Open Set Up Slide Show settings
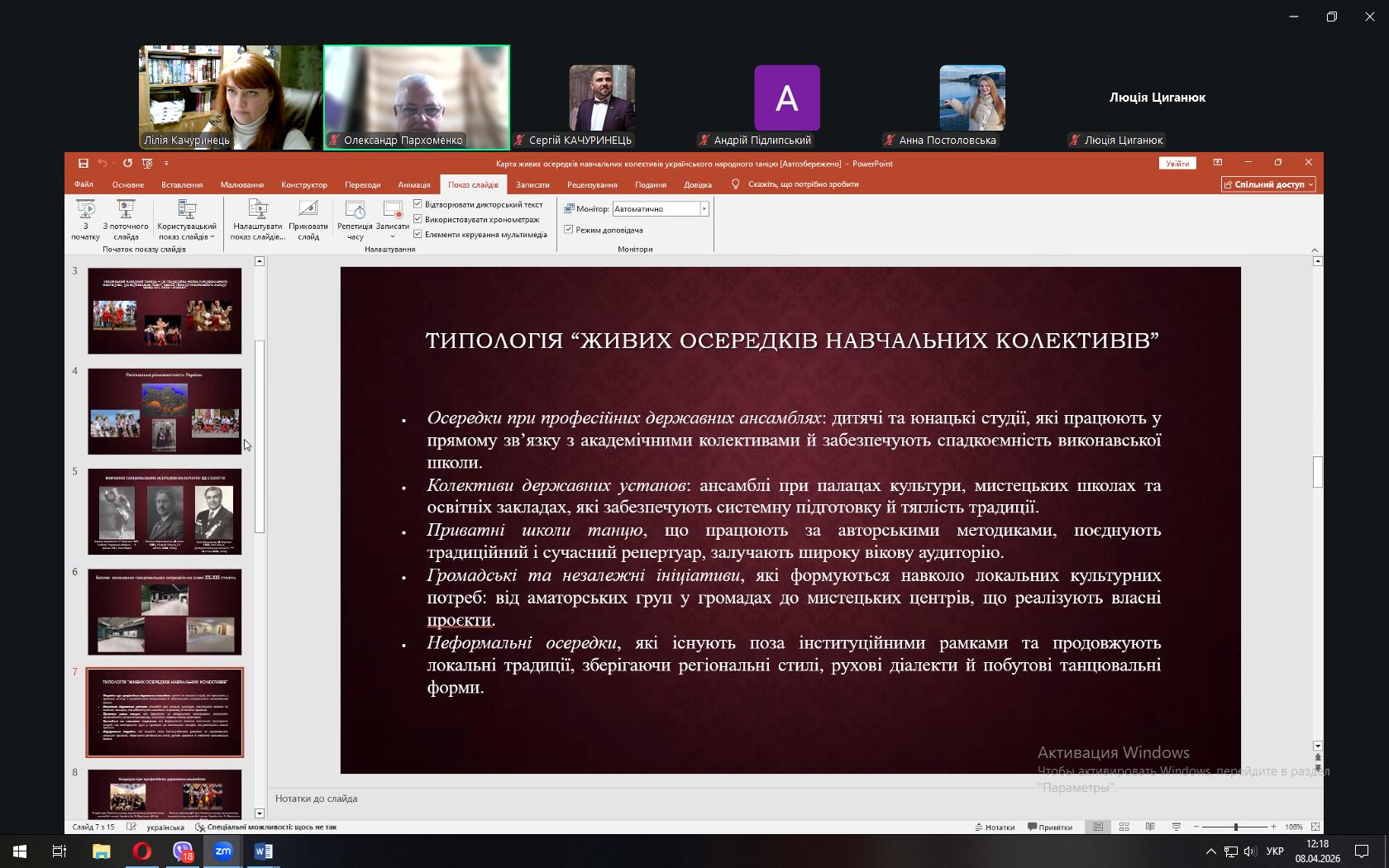1389x868 pixels. (x=257, y=211)
